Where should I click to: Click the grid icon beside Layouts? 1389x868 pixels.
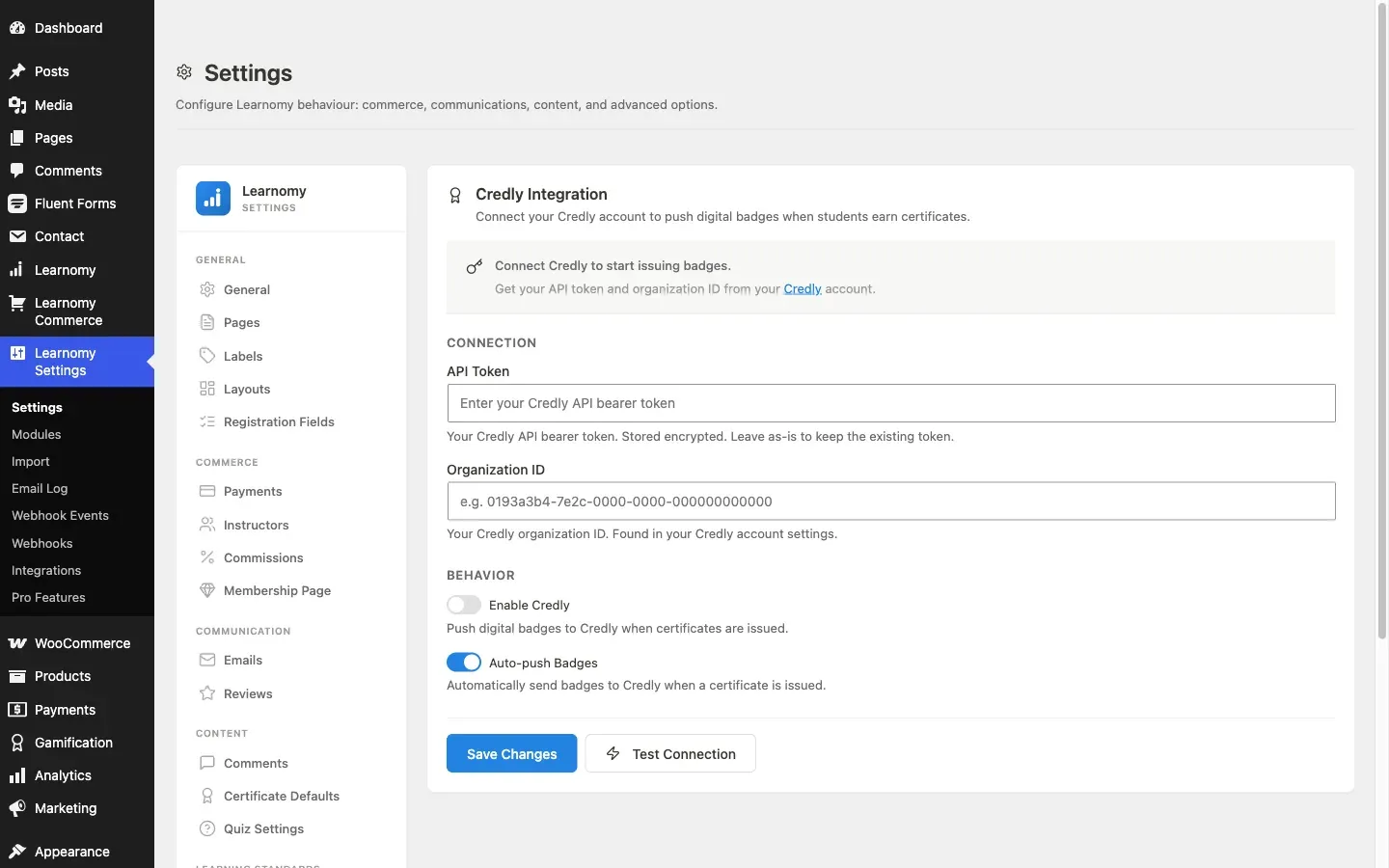pos(207,389)
